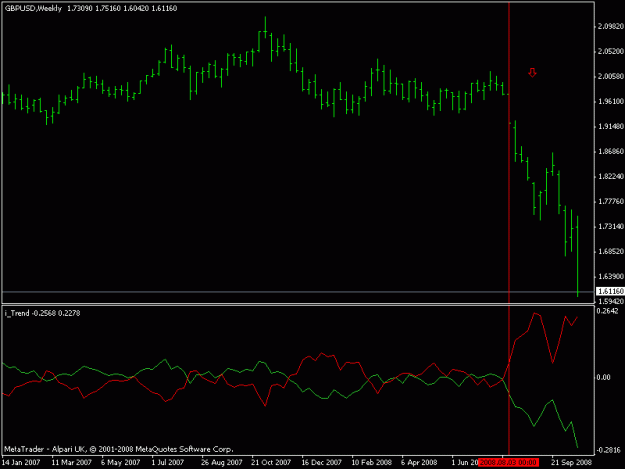Screen dimensions: 625x469
Task: Click the red down arrow signal marker
Action: pyautogui.click(x=532, y=73)
